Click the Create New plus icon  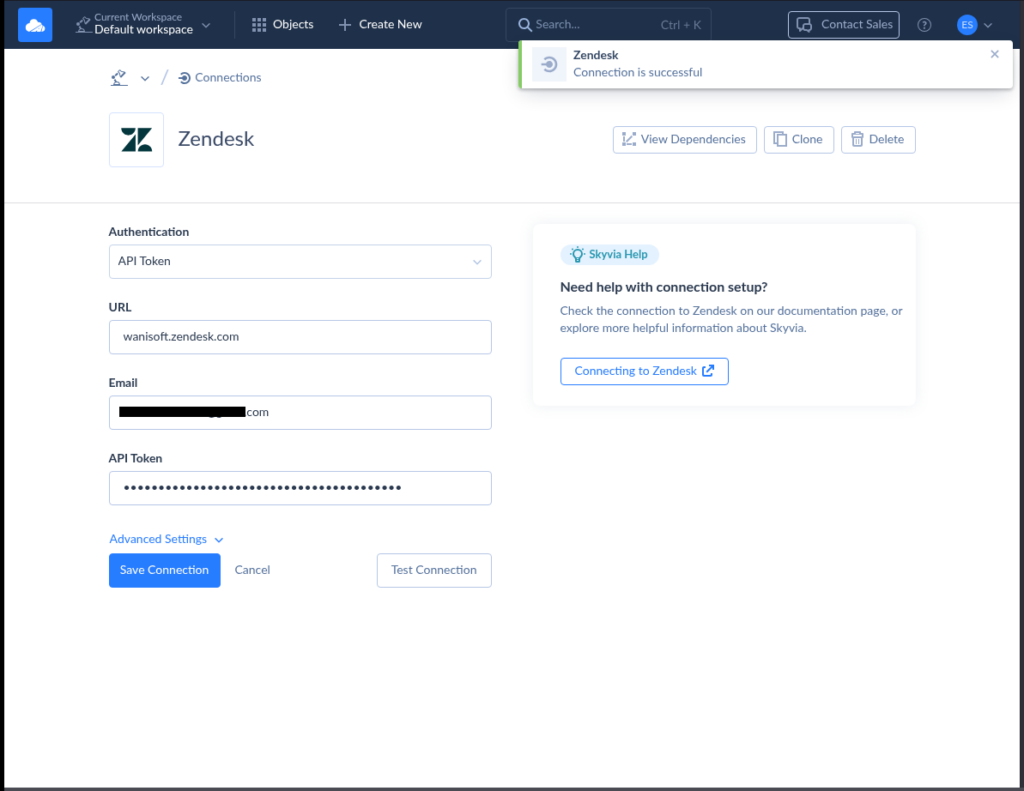[345, 25]
